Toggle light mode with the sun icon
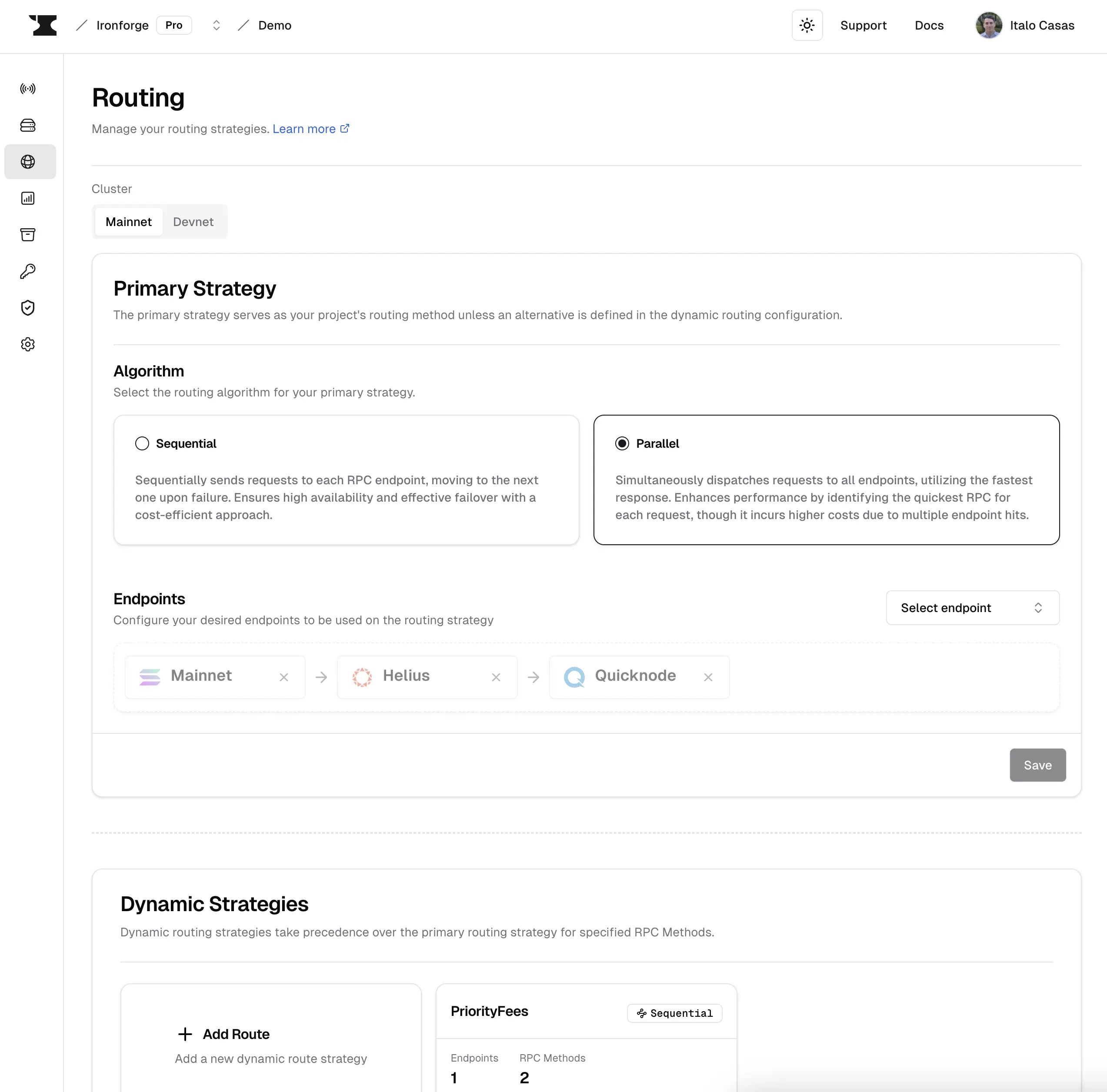 [807, 25]
